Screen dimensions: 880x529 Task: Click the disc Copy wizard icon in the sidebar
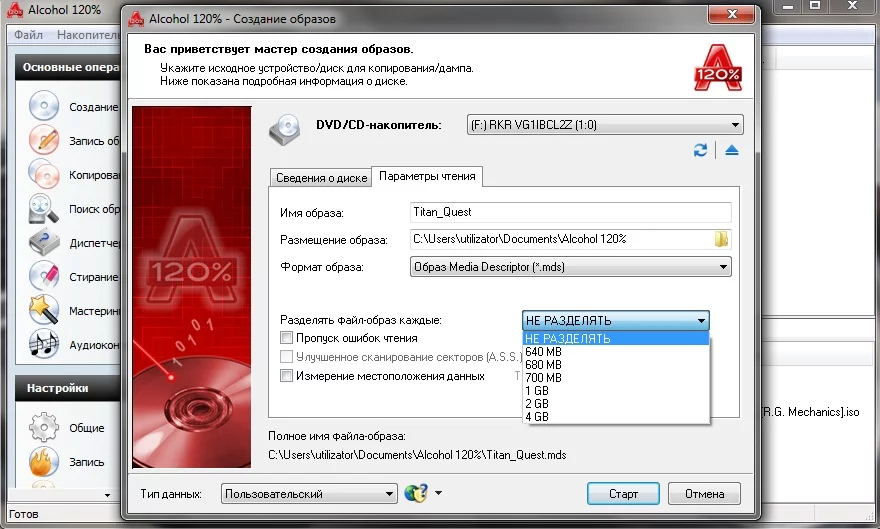coord(44,174)
